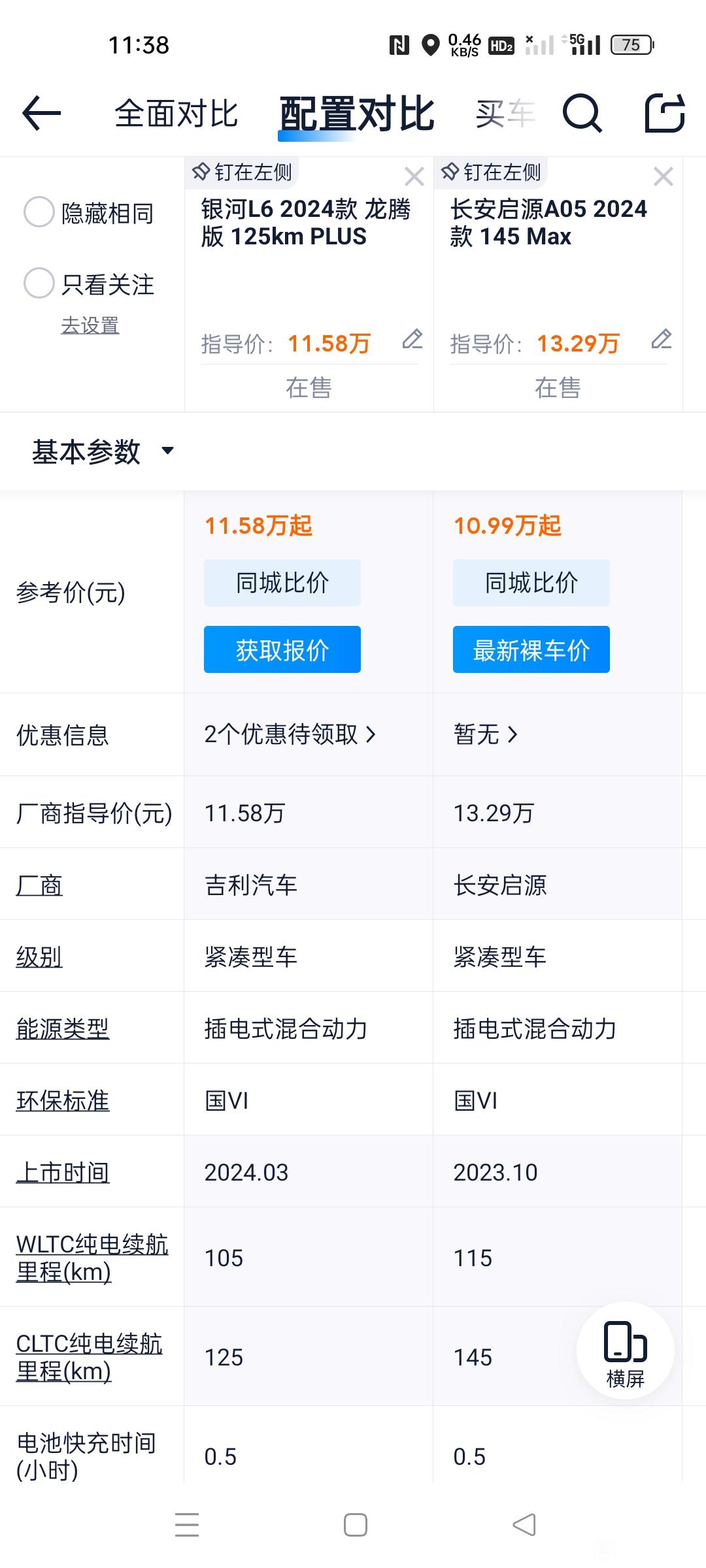
Task: Remove 长安启源A05 column with its X icon
Action: pyautogui.click(x=664, y=176)
